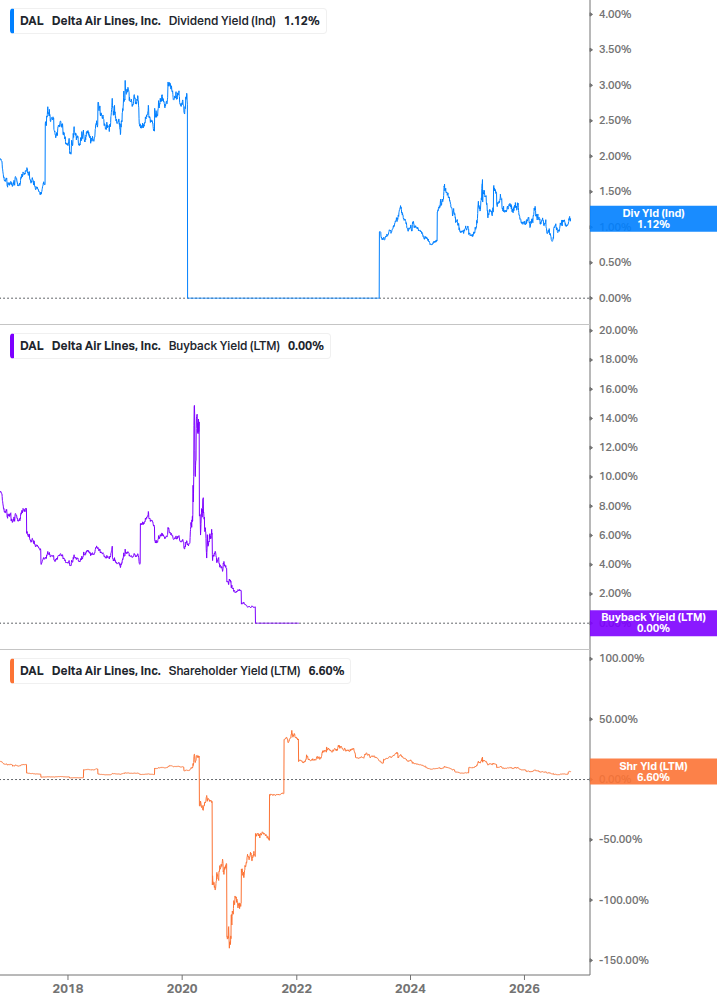Click the 12.00% tick on the buyback yield axis
The width and height of the screenshot is (717, 1005).
point(618,447)
